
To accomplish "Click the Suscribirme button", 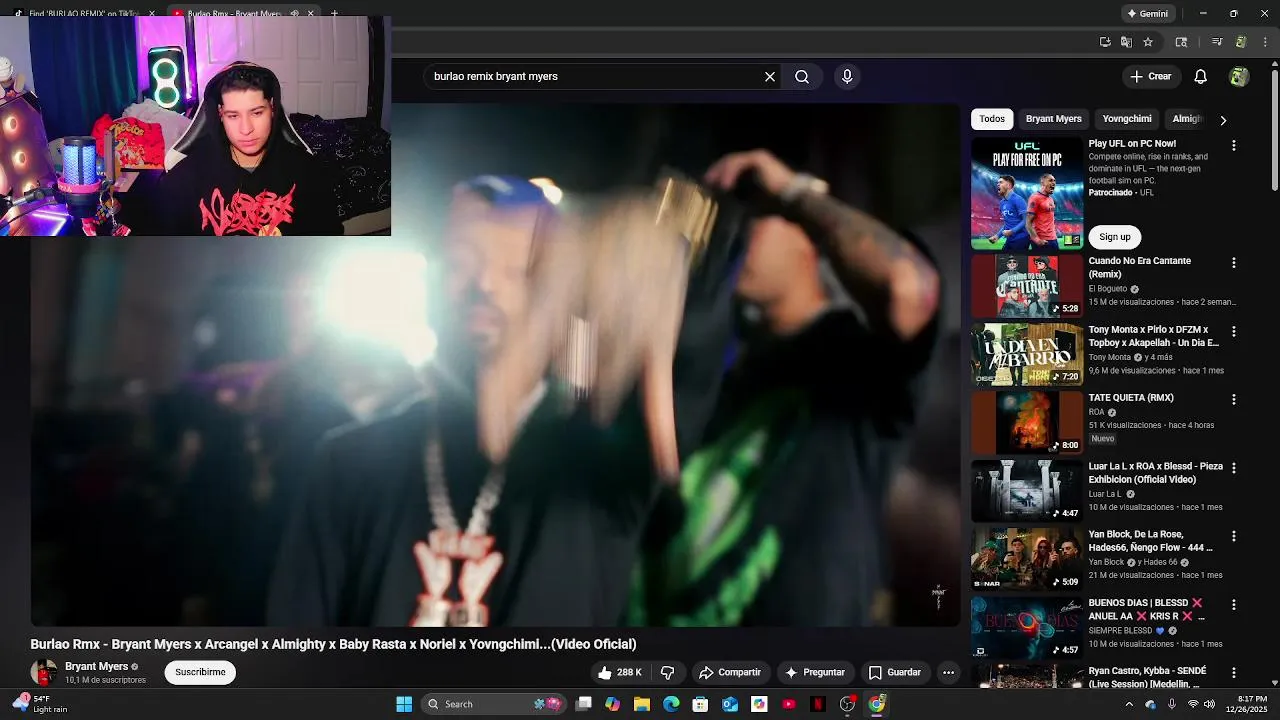I will coord(200,672).
